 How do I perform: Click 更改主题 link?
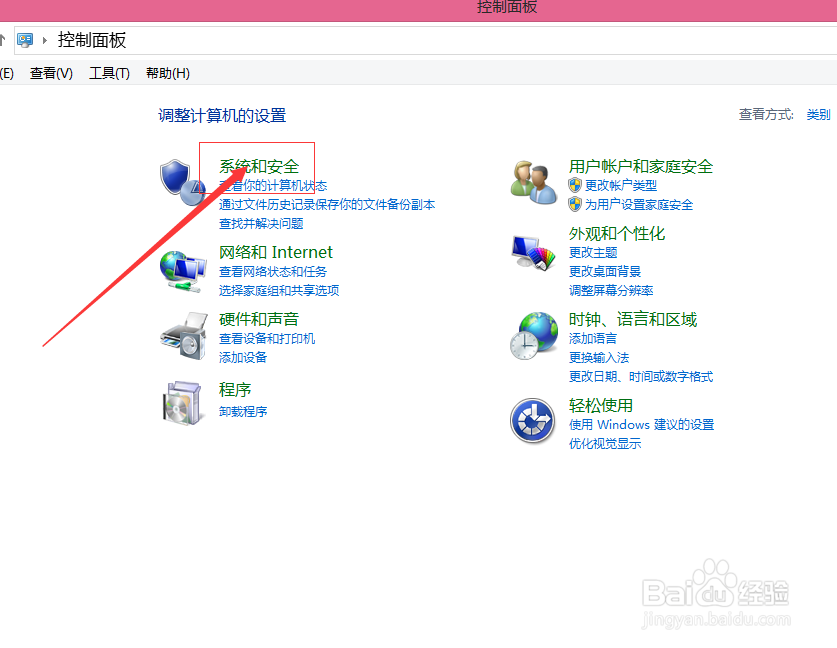[593, 252]
